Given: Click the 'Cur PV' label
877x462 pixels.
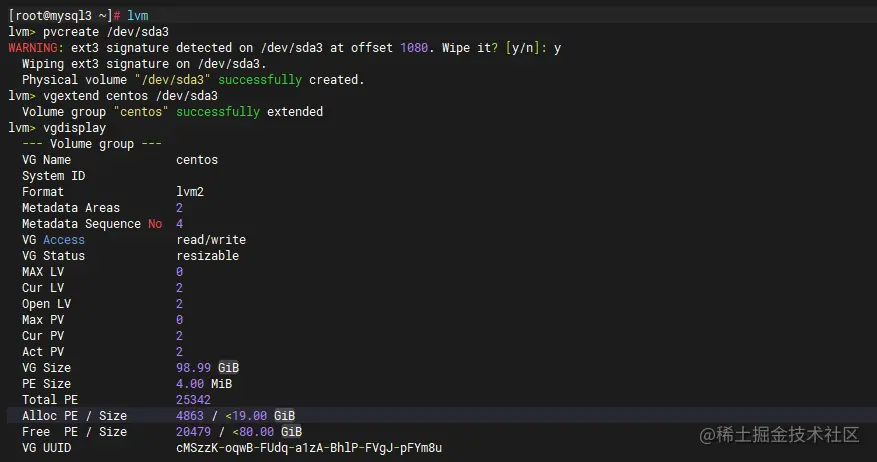Looking at the screenshot, I should tap(43, 336).
